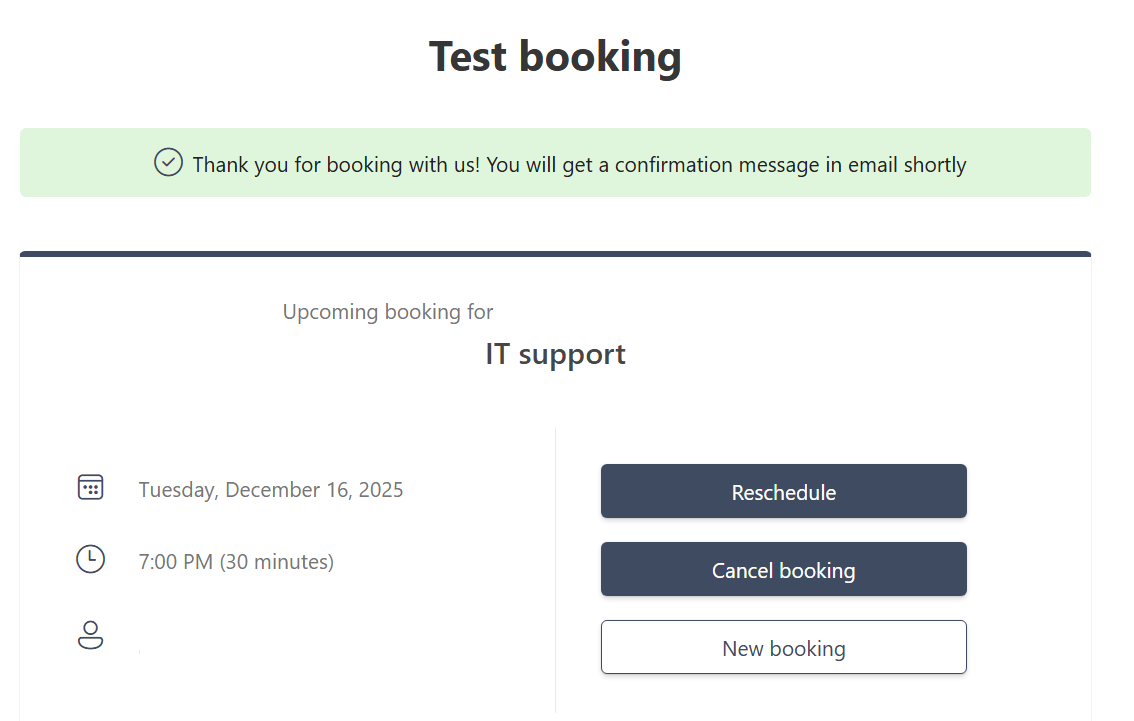Click the calendar icon beside the date
Image resolution: width=1134 pixels, height=721 pixels.
(91, 488)
